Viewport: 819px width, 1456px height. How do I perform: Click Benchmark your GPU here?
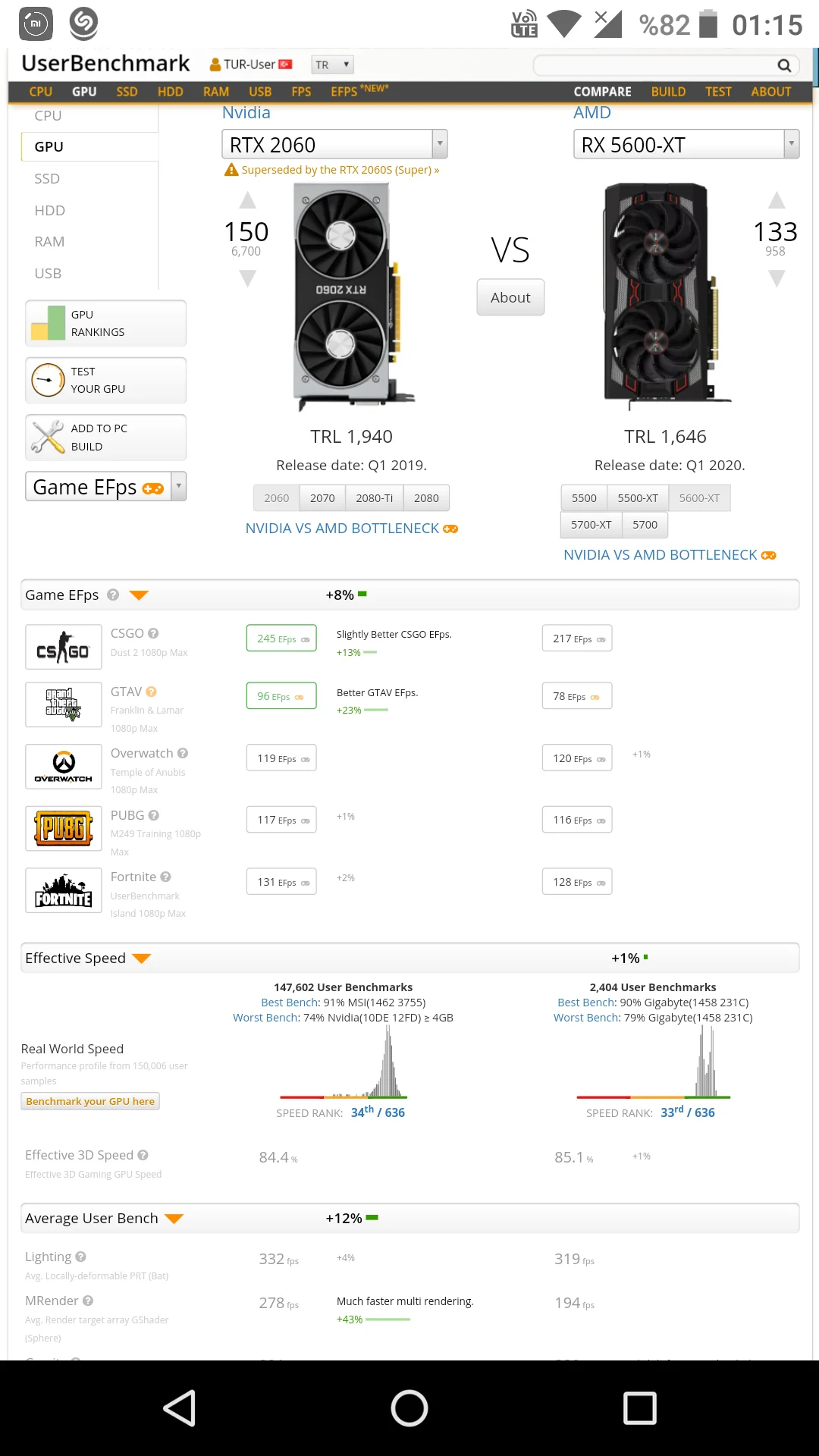(x=90, y=1101)
